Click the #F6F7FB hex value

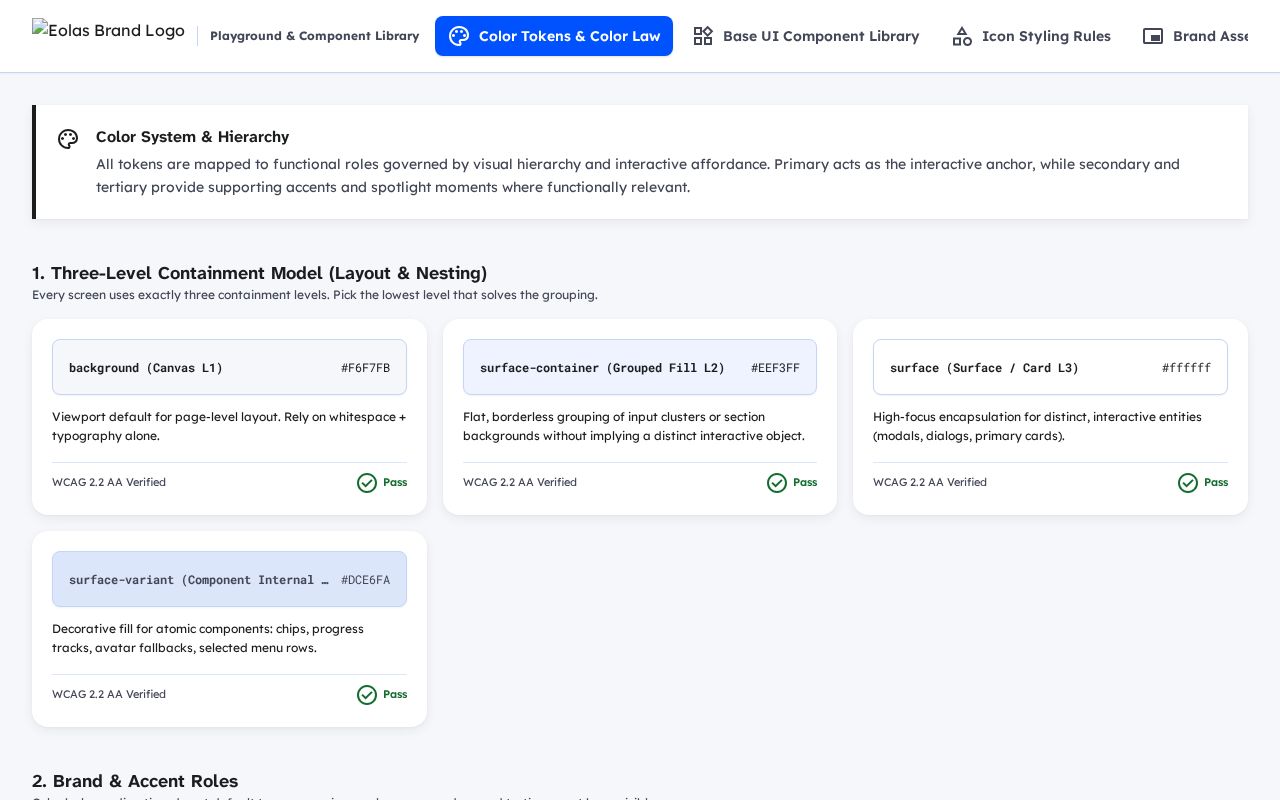(365, 368)
